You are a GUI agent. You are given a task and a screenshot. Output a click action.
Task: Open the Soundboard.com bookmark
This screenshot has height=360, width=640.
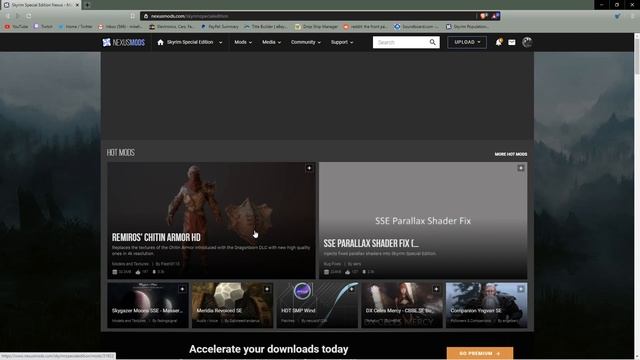click(416, 27)
